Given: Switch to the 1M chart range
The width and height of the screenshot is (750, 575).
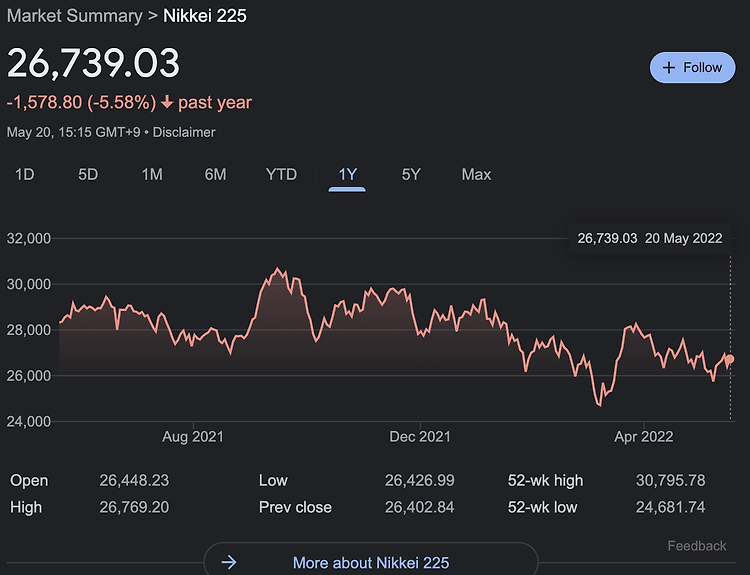Looking at the screenshot, I should click(x=152, y=175).
